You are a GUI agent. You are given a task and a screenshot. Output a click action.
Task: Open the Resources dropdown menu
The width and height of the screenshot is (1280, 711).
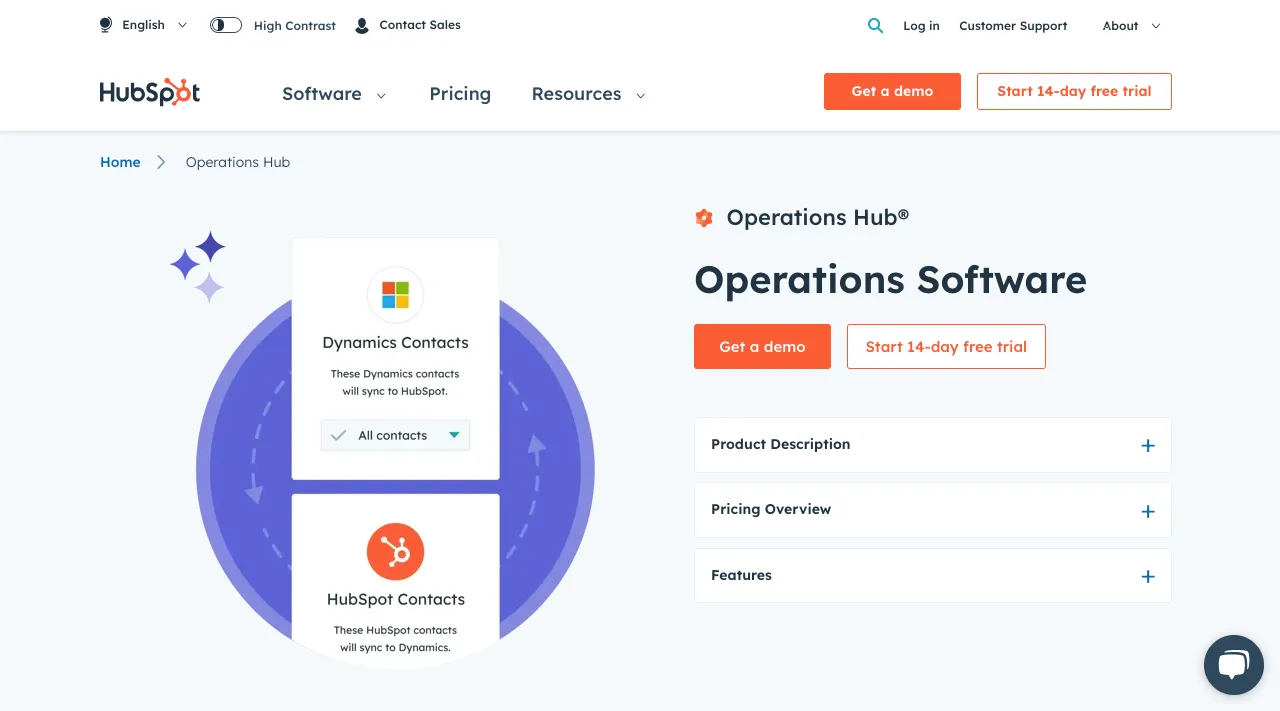click(588, 94)
